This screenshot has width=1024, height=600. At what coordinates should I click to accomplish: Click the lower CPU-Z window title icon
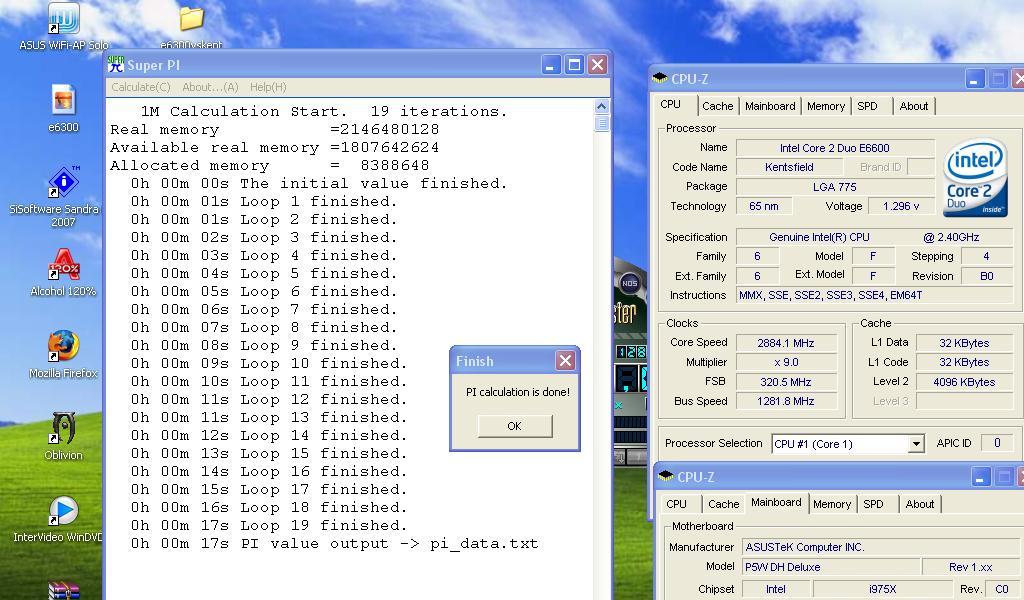(665, 476)
